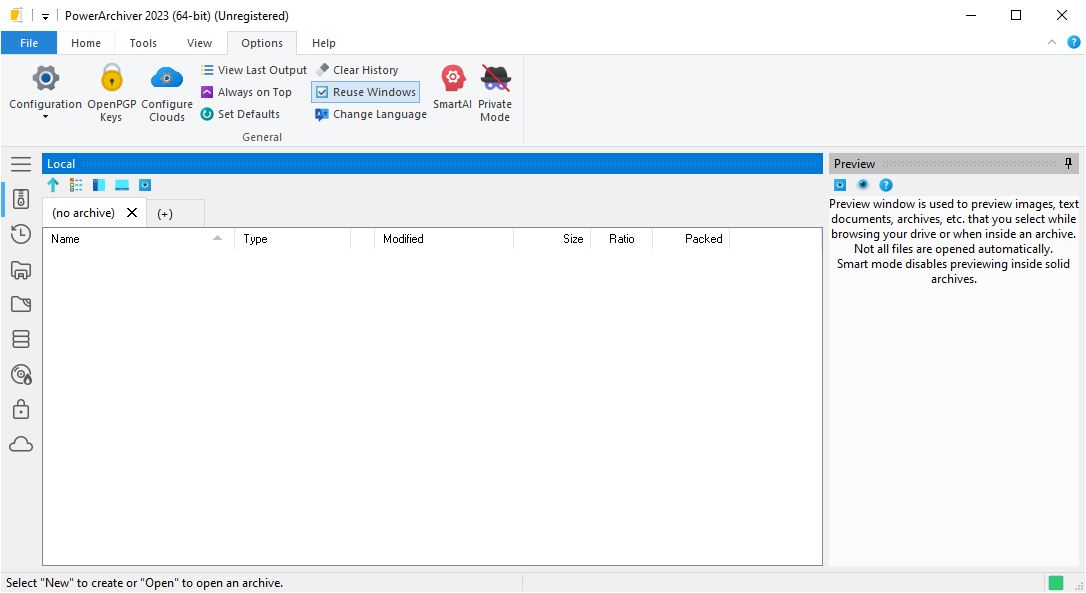The width and height of the screenshot is (1086, 593).
Task: Launch the SmartAI feature
Action: click(452, 87)
